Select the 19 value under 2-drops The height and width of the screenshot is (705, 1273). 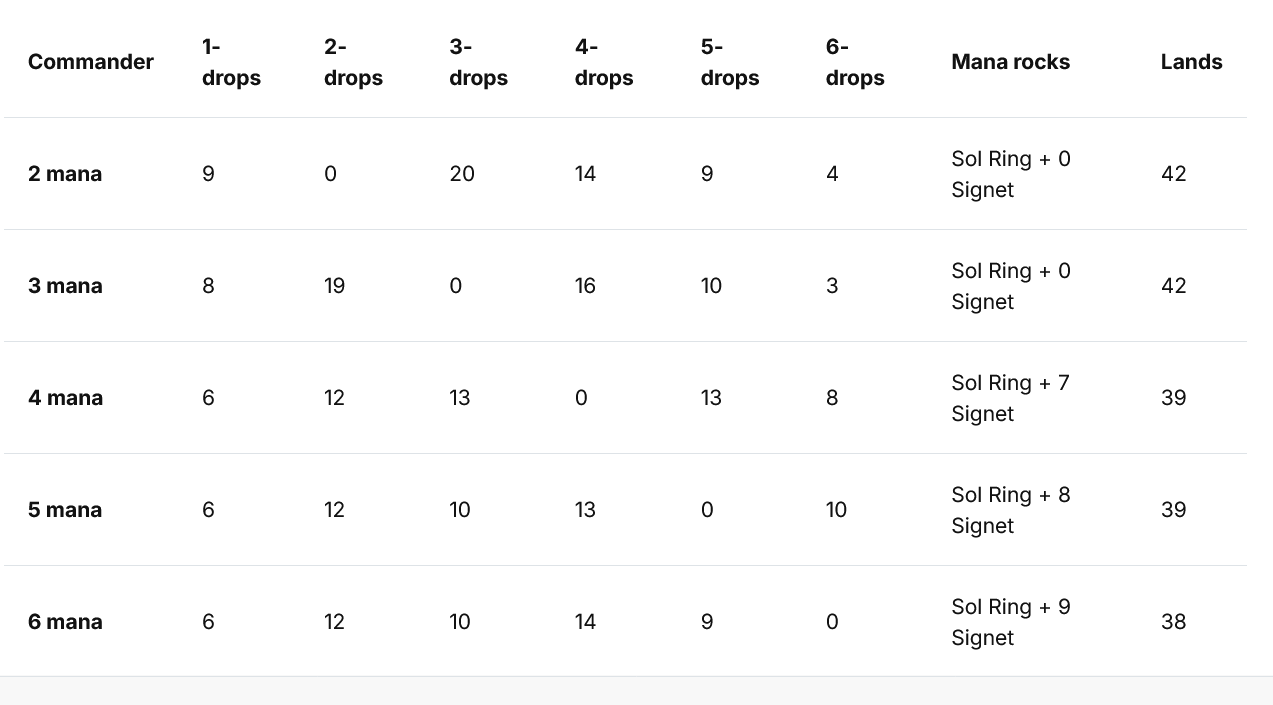[x=334, y=286]
